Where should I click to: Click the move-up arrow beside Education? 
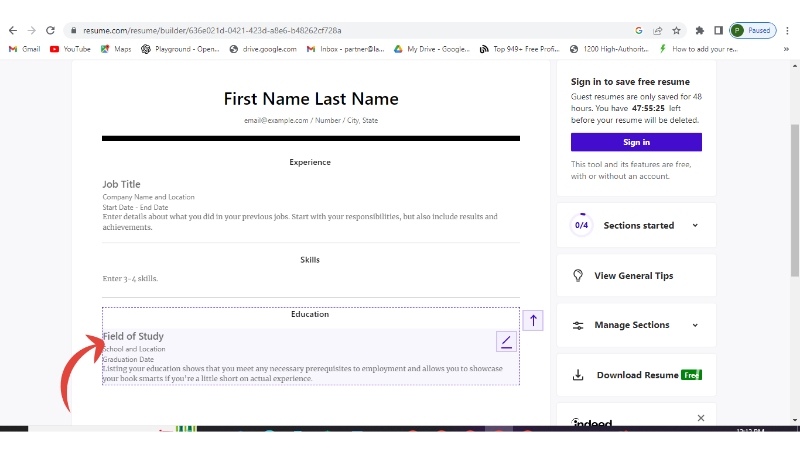[x=533, y=320]
